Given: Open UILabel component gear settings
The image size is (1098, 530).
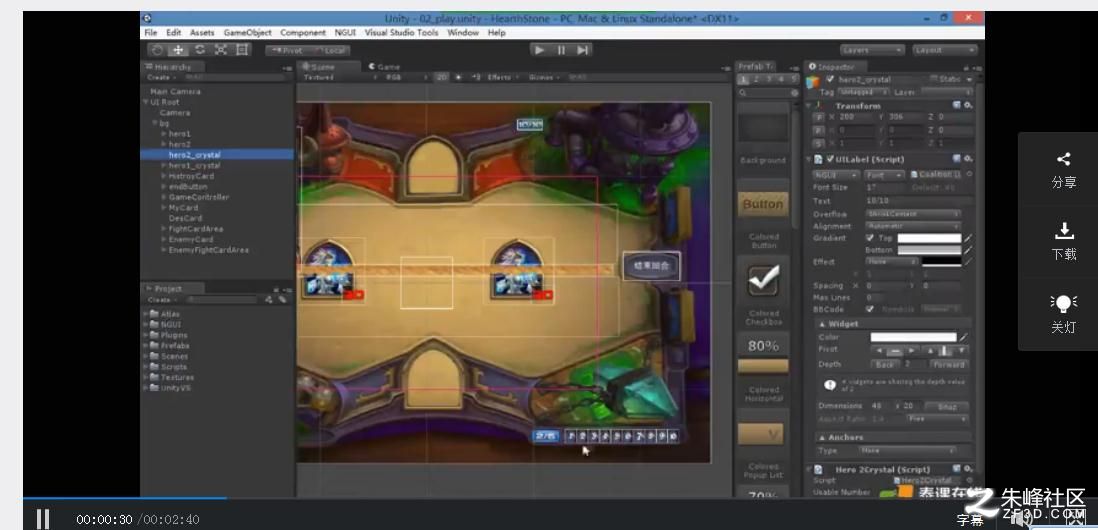Looking at the screenshot, I should point(968,159).
